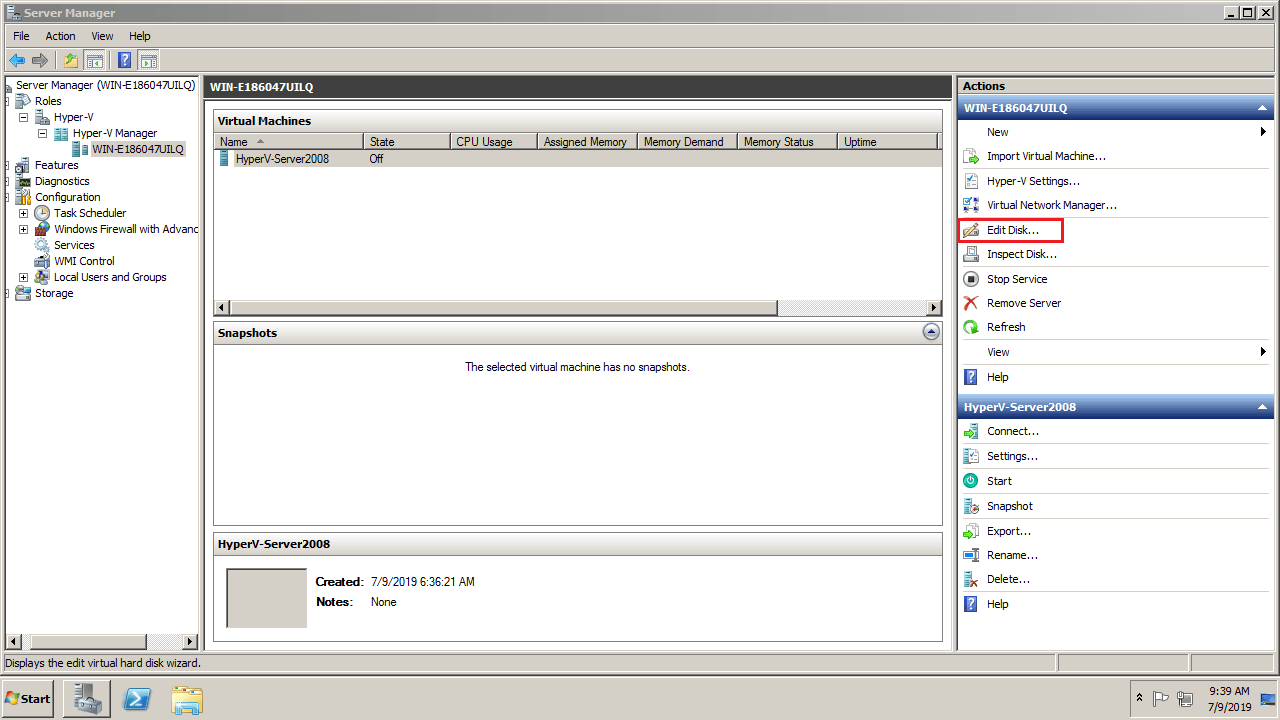Click Import Virtual Machine action link
The image size is (1280, 720).
(x=1046, y=156)
